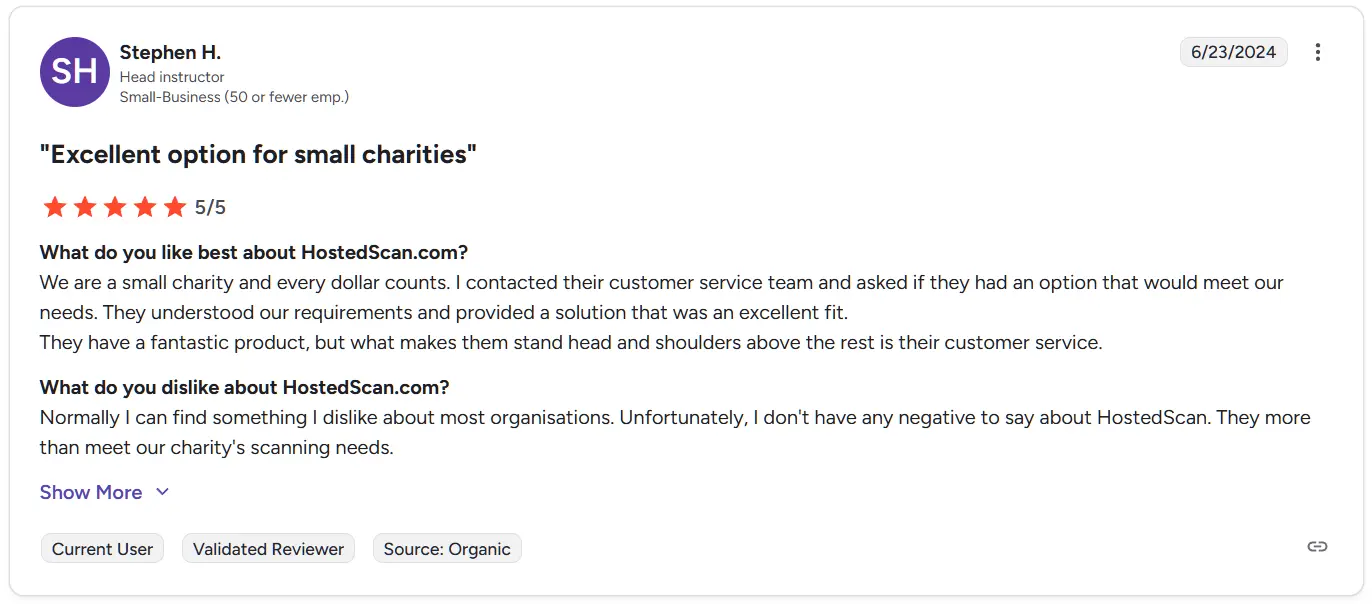The image size is (1372, 604).
Task: Click the Current User tag
Action: [102, 549]
